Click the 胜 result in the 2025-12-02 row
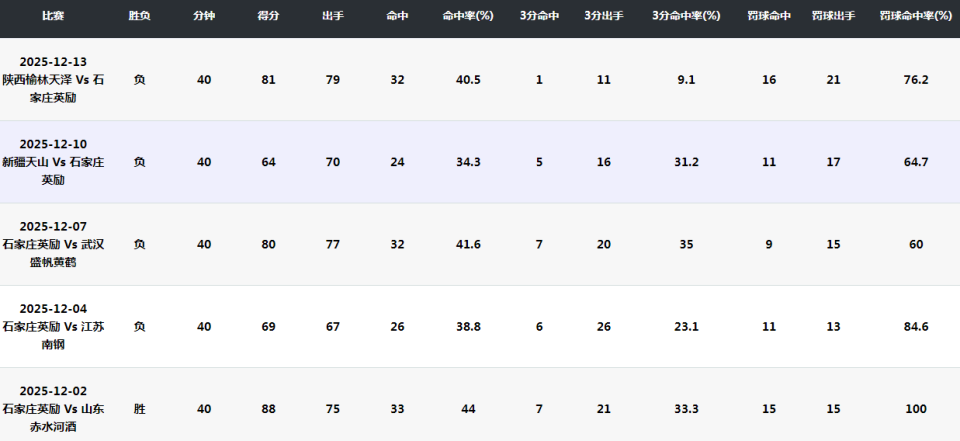Screen dimensions: 960x441 point(140,409)
